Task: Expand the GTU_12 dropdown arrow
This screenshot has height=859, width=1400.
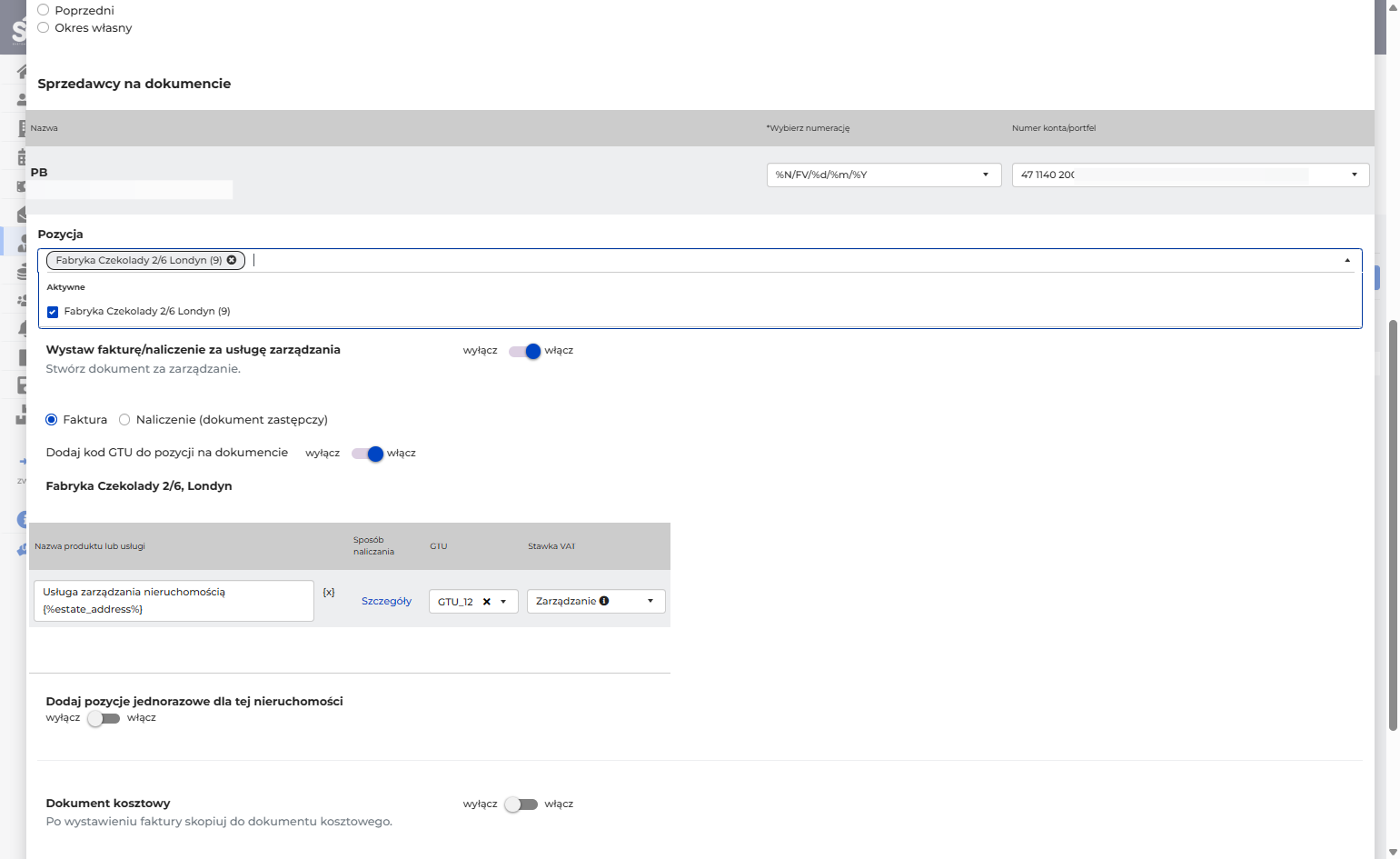Action: pyautogui.click(x=503, y=602)
